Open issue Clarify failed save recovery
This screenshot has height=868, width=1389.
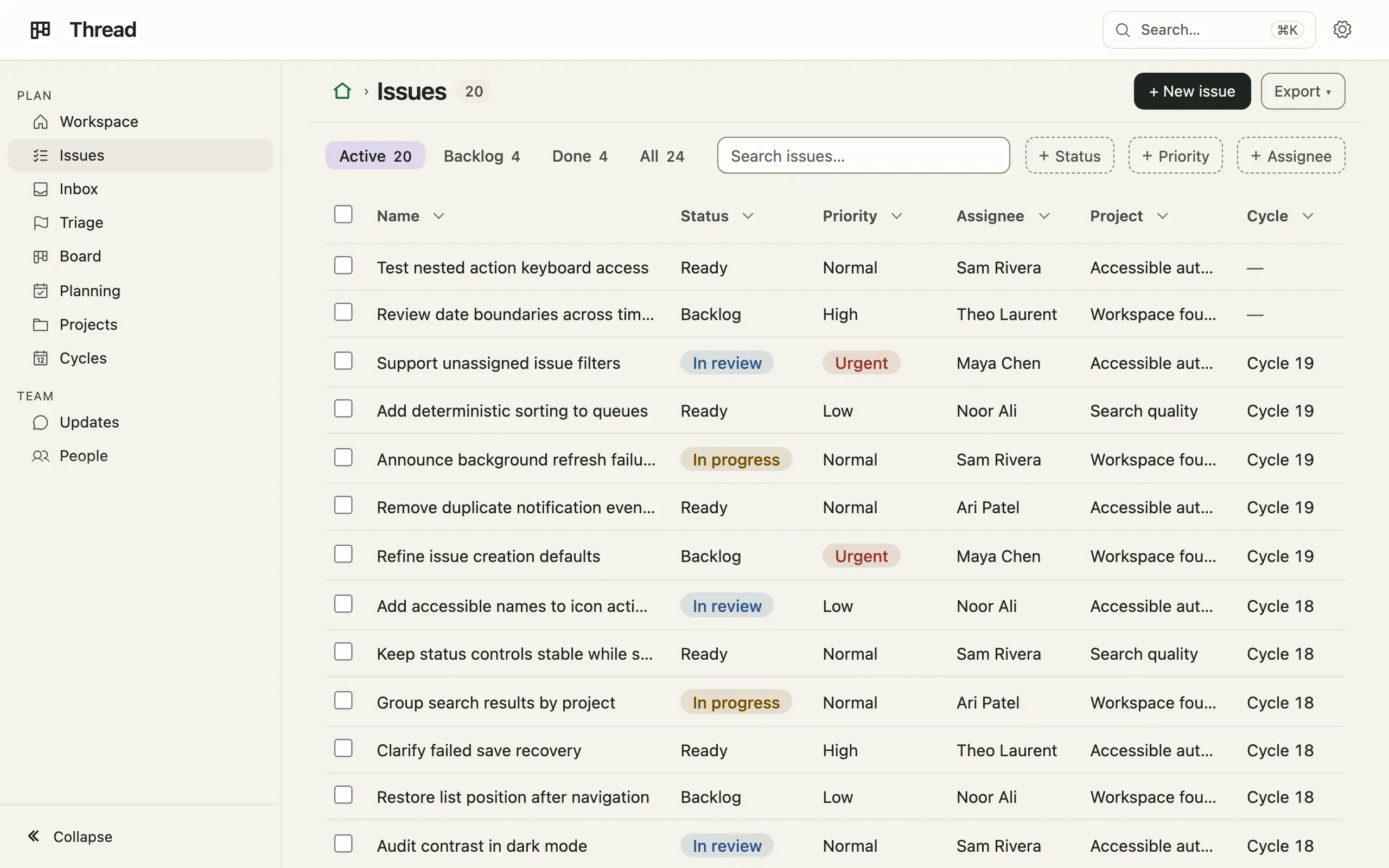click(479, 750)
